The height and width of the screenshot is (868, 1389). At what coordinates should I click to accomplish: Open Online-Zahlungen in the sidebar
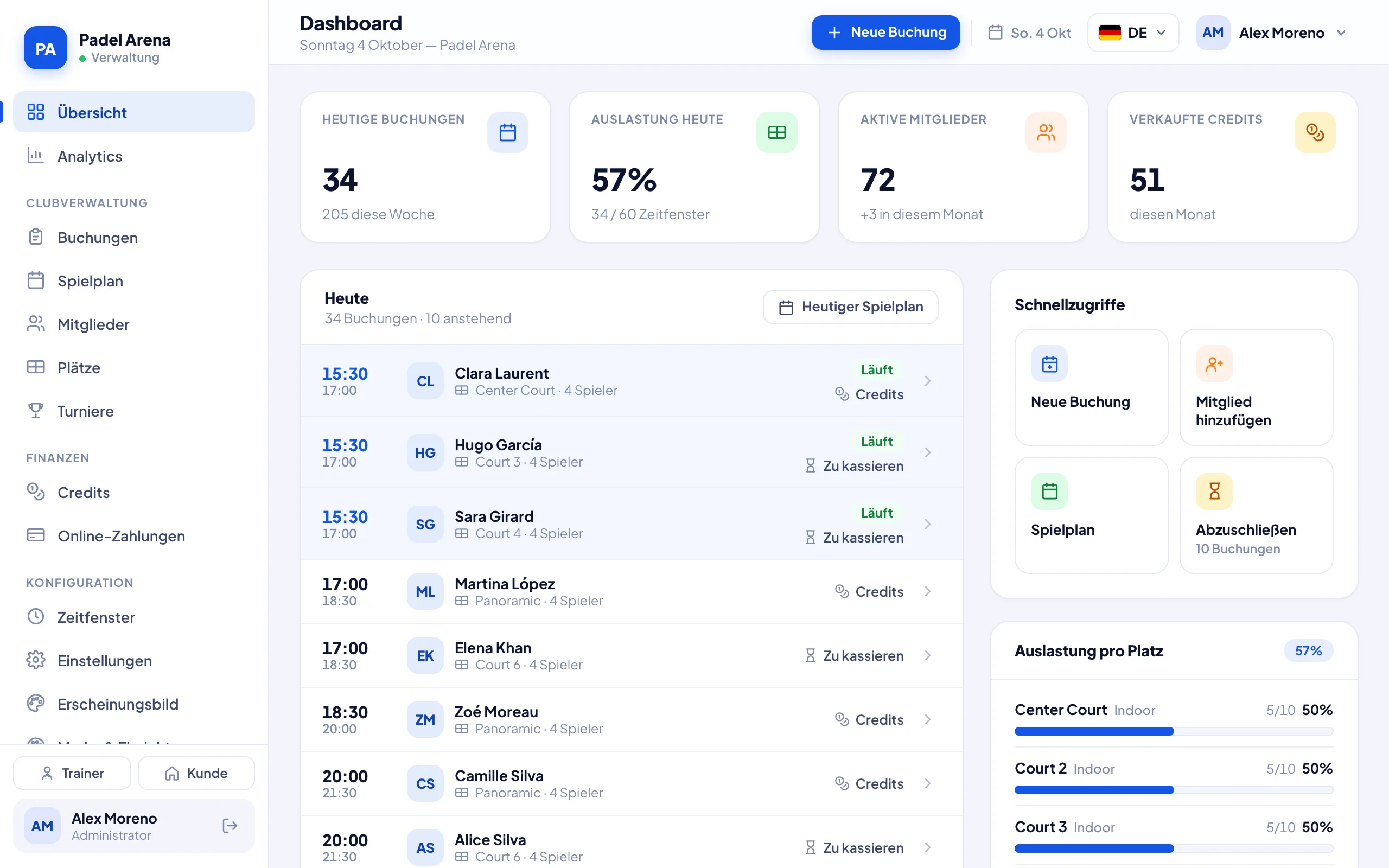133,535
